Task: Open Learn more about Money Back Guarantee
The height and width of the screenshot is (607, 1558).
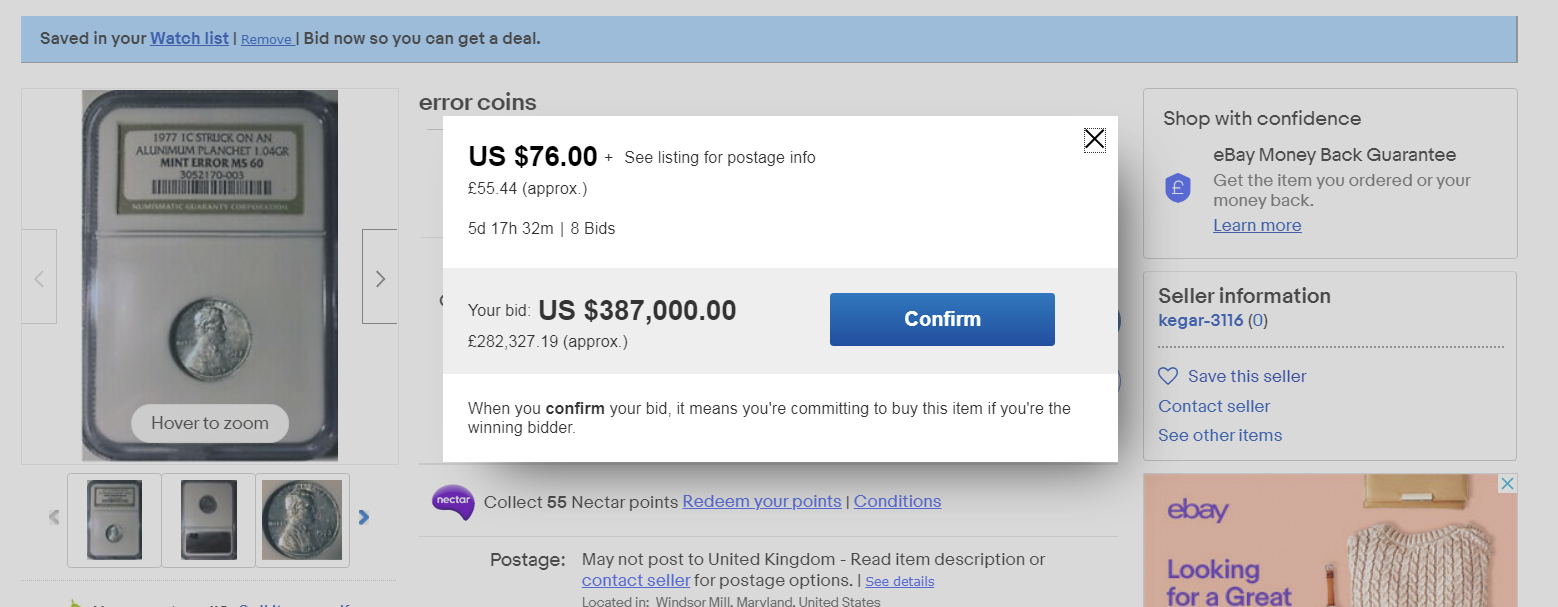Action: [x=1257, y=226]
